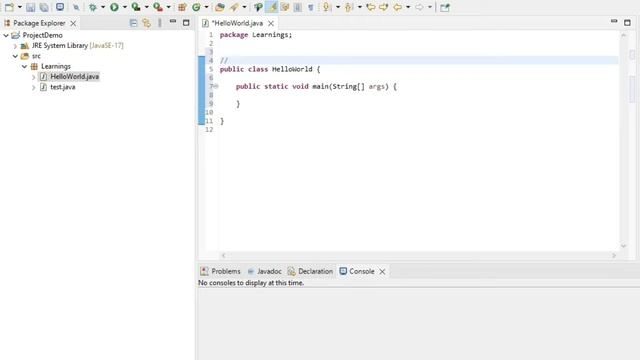
Task: Collapse the ProjectDemo project node
Action: pyautogui.click(x=6, y=36)
